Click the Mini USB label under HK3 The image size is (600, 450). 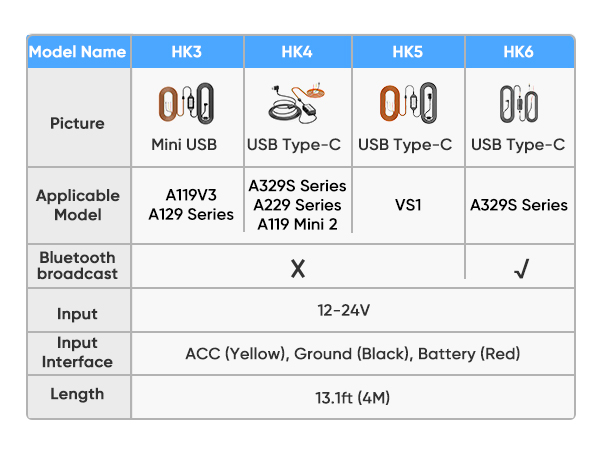[x=187, y=145]
